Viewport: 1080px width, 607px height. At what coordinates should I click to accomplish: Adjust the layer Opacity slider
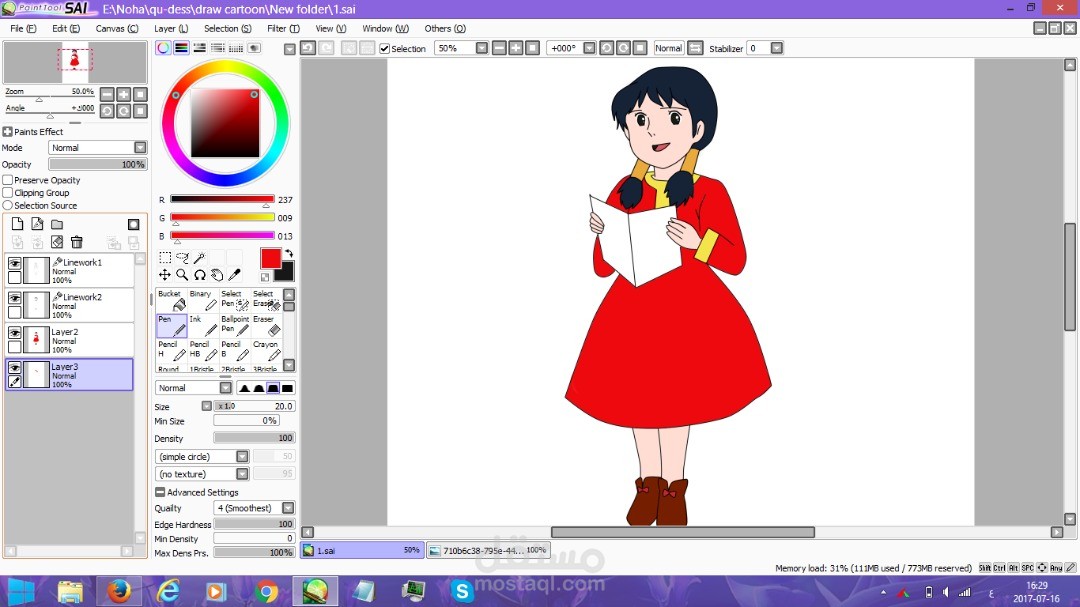[97, 165]
